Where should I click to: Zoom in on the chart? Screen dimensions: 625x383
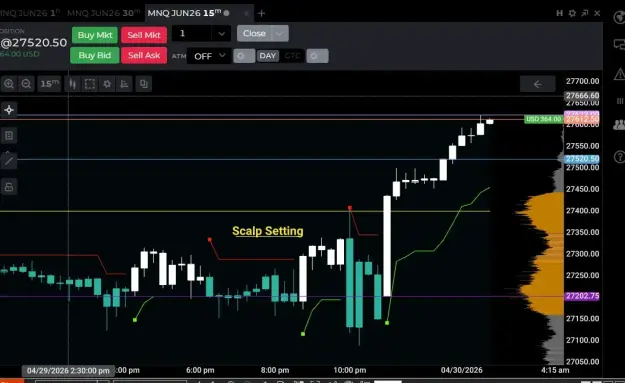tap(9, 84)
